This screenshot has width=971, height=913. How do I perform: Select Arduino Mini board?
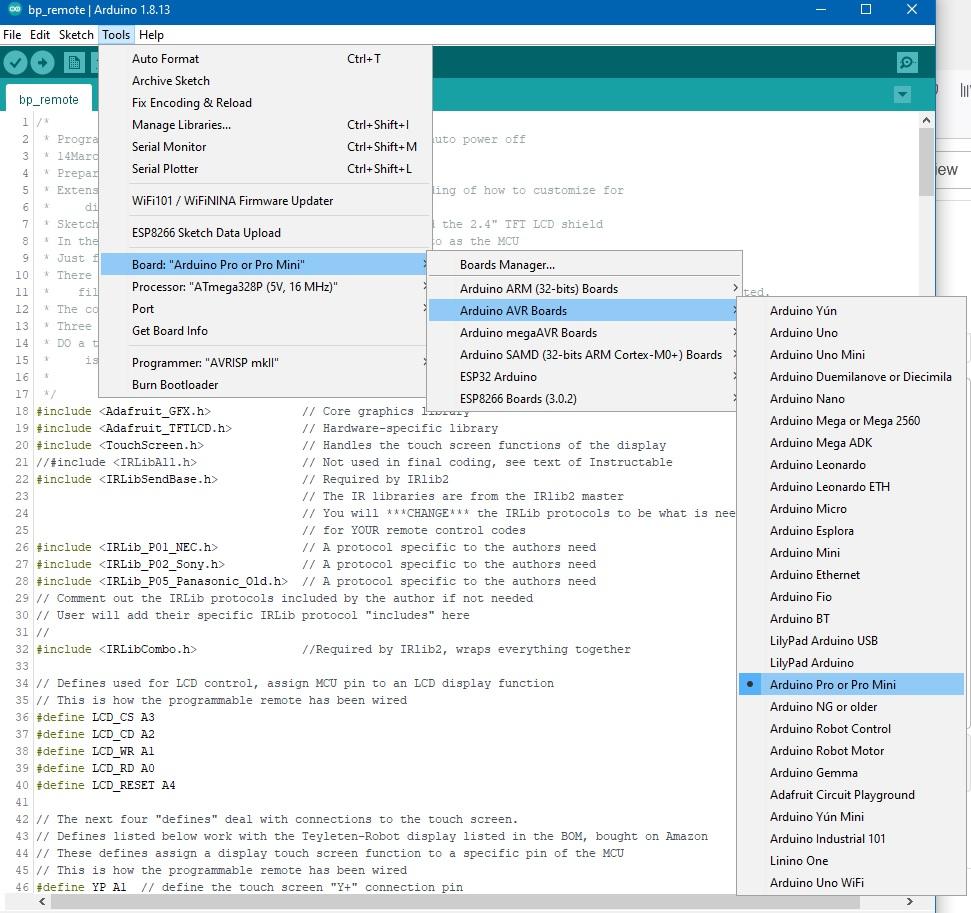[851, 553]
